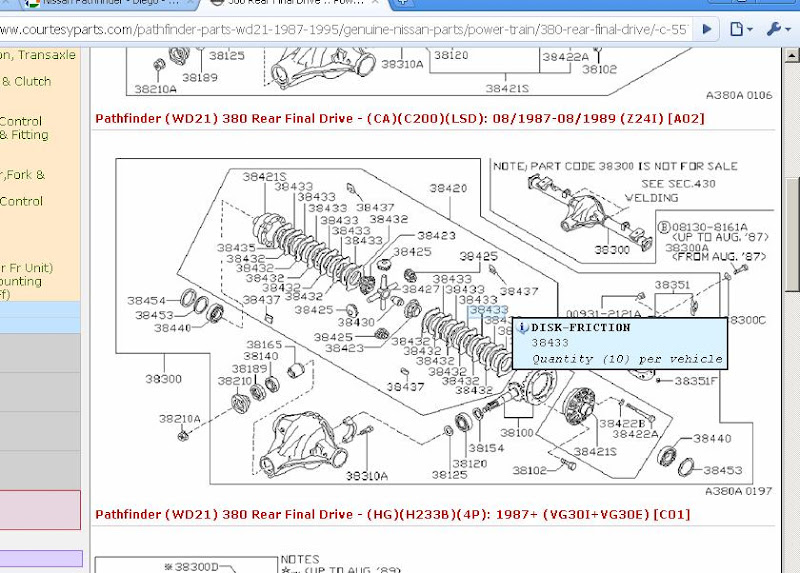This screenshot has height=573, width=800.
Task: Select the 380 Rear Final Drive tab
Action: tap(296, 3)
